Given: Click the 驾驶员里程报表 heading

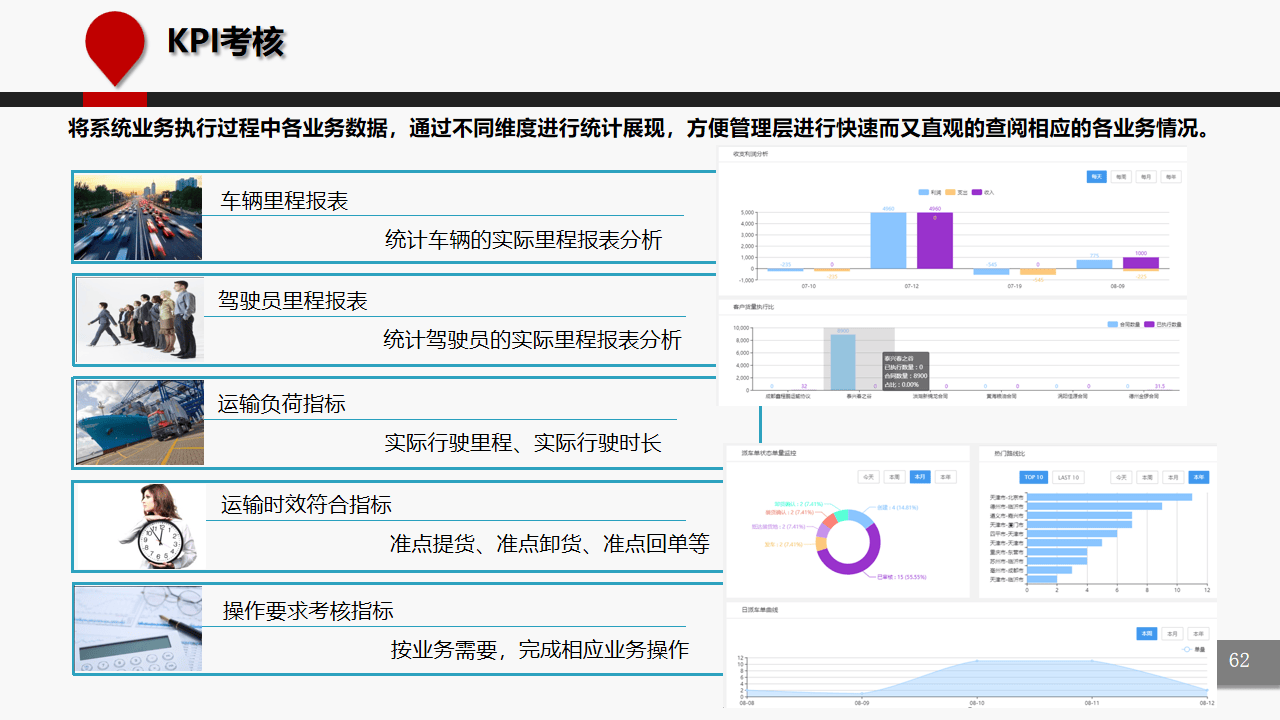Looking at the screenshot, I should (293, 301).
